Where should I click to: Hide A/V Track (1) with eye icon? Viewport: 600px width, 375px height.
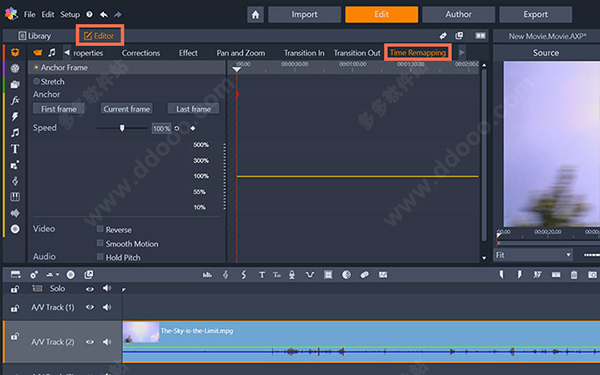pyautogui.click(x=90, y=307)
